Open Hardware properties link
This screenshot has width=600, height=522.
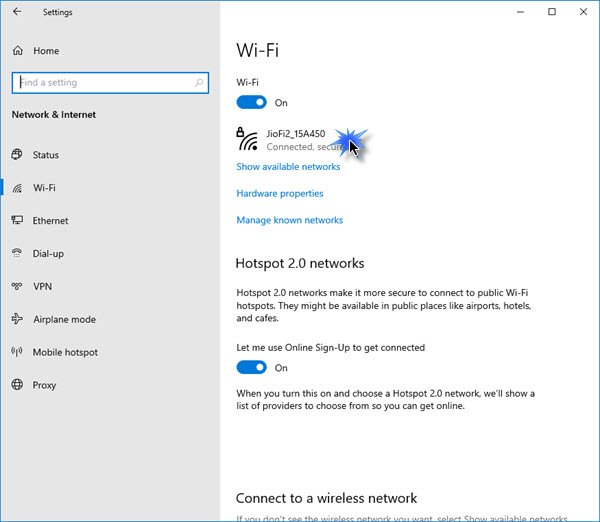point(280,194)
